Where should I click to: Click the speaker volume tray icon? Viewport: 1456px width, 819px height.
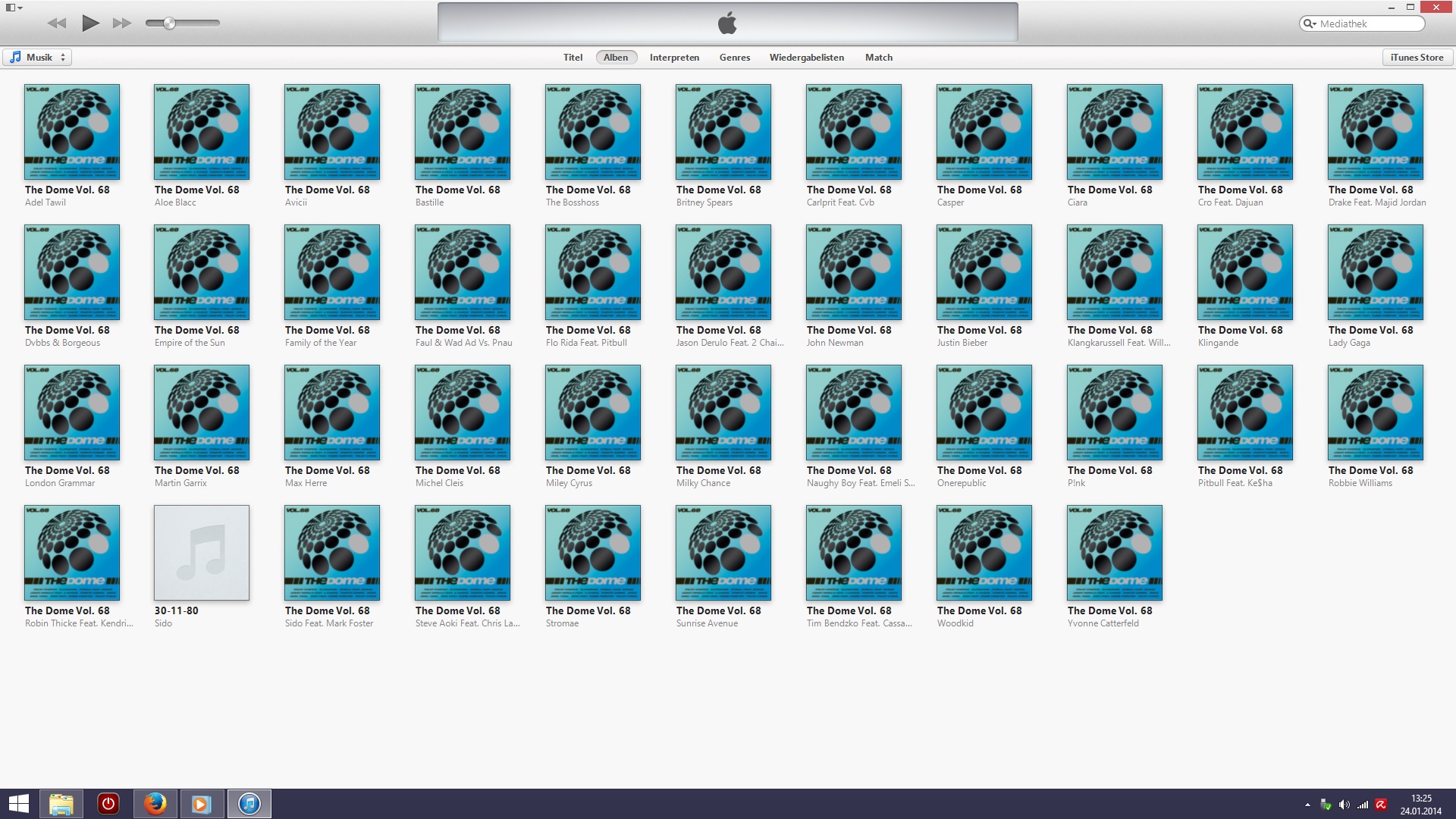tap(1345, 805)
